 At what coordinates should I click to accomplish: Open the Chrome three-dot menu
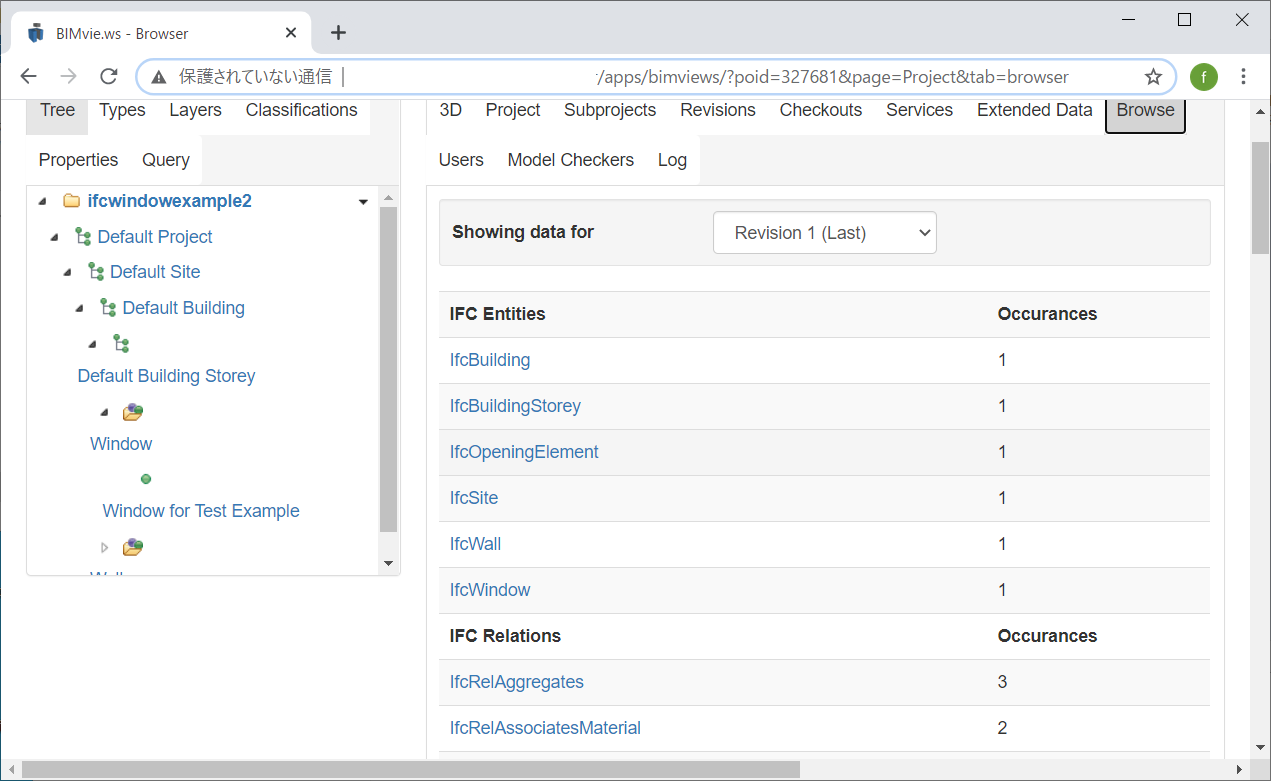tap(1243, 76)
